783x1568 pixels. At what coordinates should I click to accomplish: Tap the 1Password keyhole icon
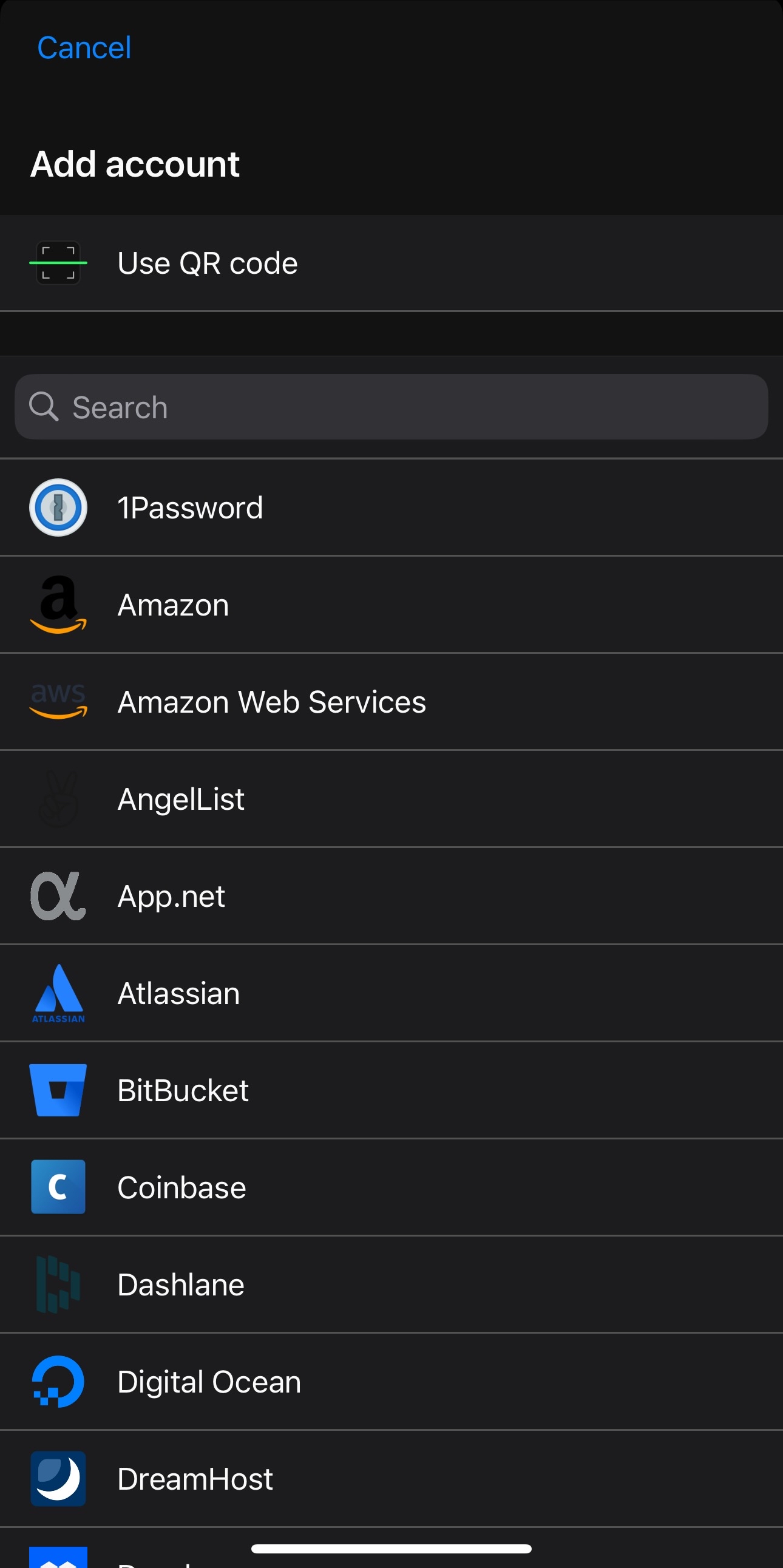coord(58,507)
